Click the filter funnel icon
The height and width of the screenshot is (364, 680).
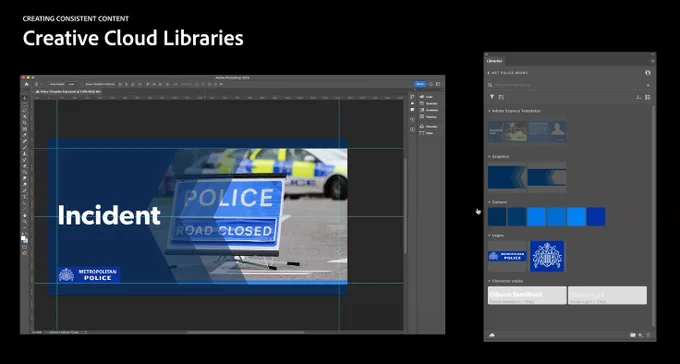point(492,97)
